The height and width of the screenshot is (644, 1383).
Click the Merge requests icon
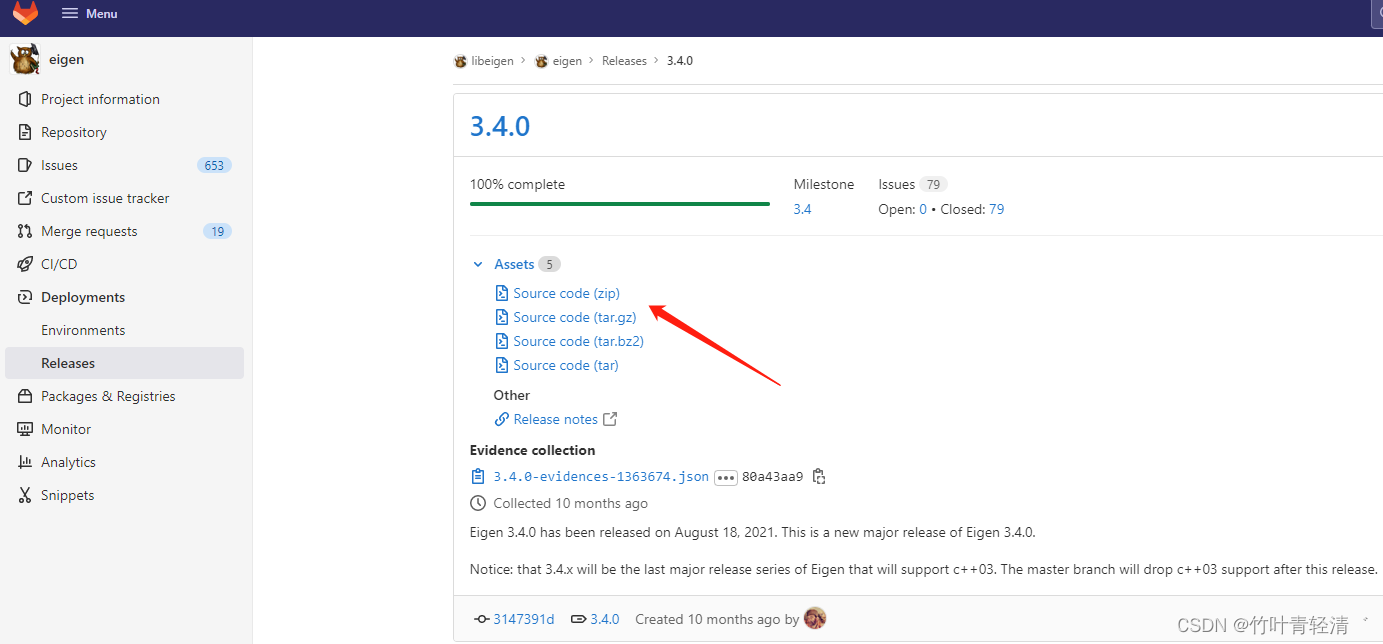click(25, 231)
